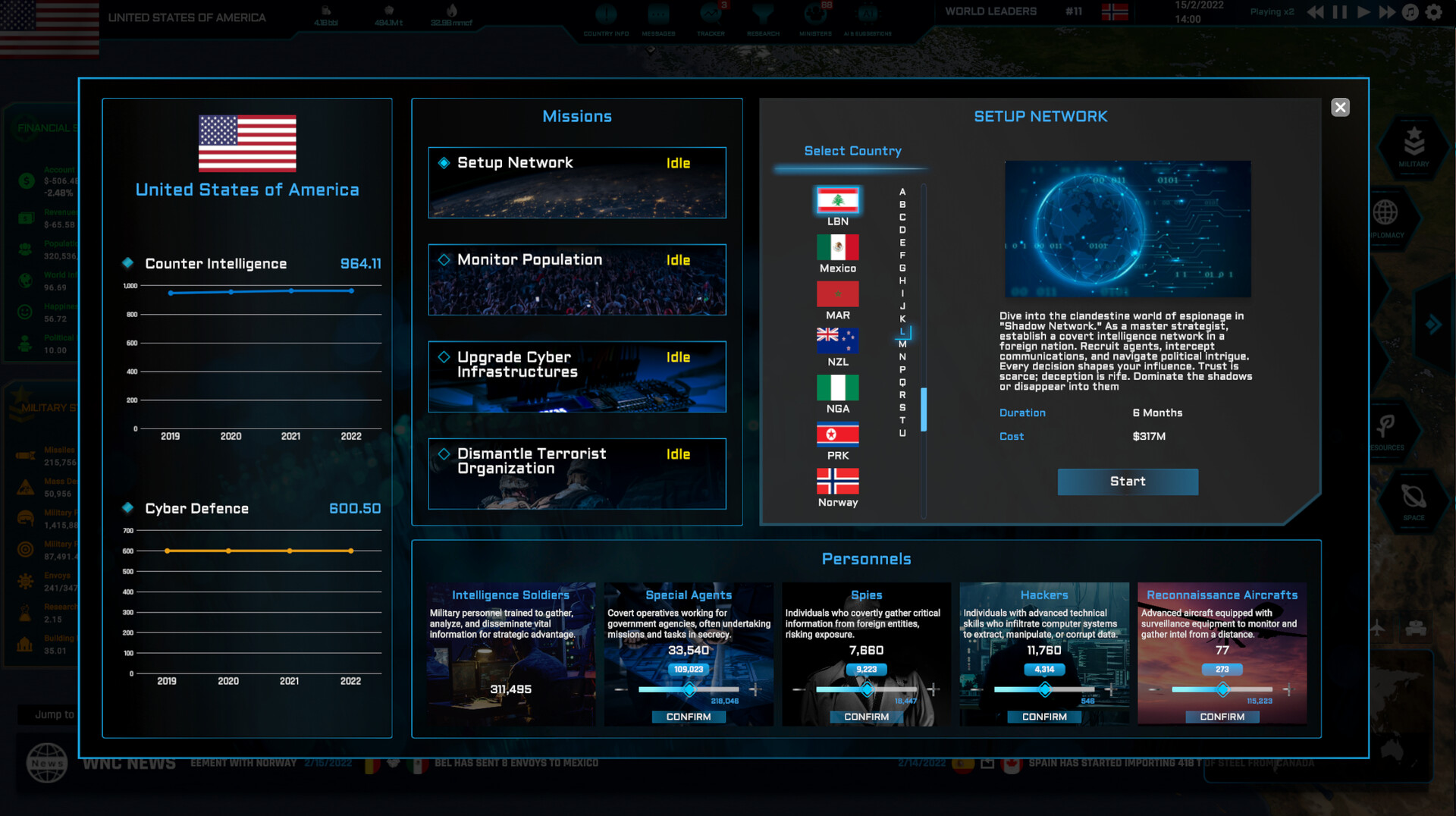This screenshot has height=816, width=1456.
Task: Open the game settings gear icon
Action: coord(1433,12)
